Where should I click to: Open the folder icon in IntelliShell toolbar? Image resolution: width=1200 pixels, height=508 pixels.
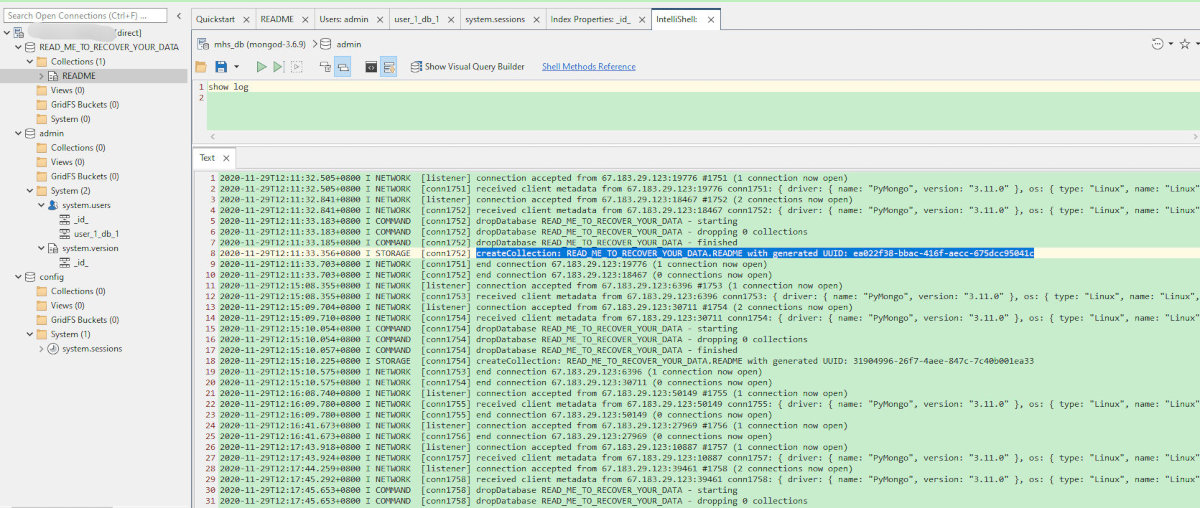(x=201, y=67)
